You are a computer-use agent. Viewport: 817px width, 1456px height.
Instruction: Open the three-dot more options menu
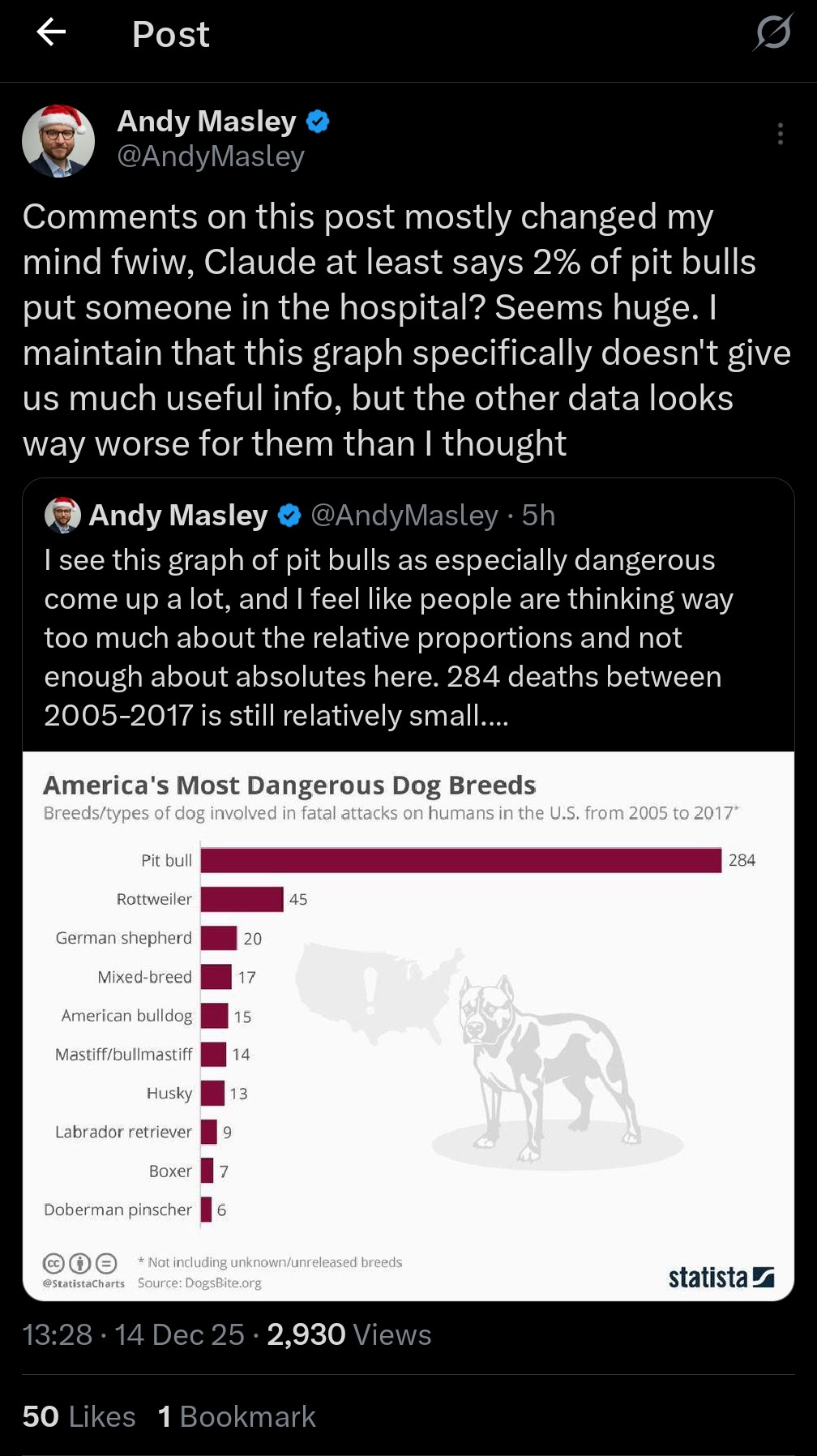click(x=780, y=134)
